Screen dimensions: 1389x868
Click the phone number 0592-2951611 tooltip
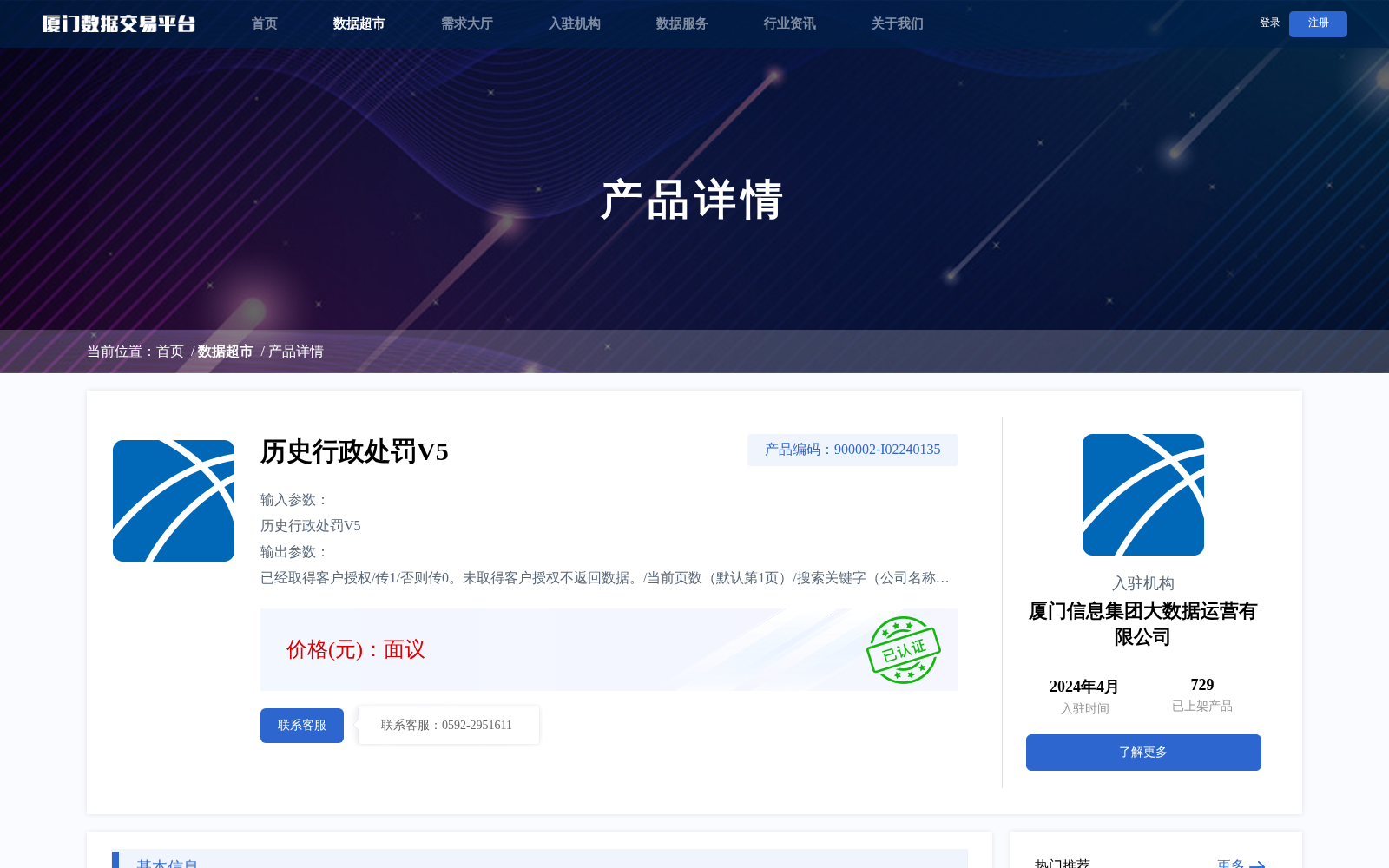(448, 725)
